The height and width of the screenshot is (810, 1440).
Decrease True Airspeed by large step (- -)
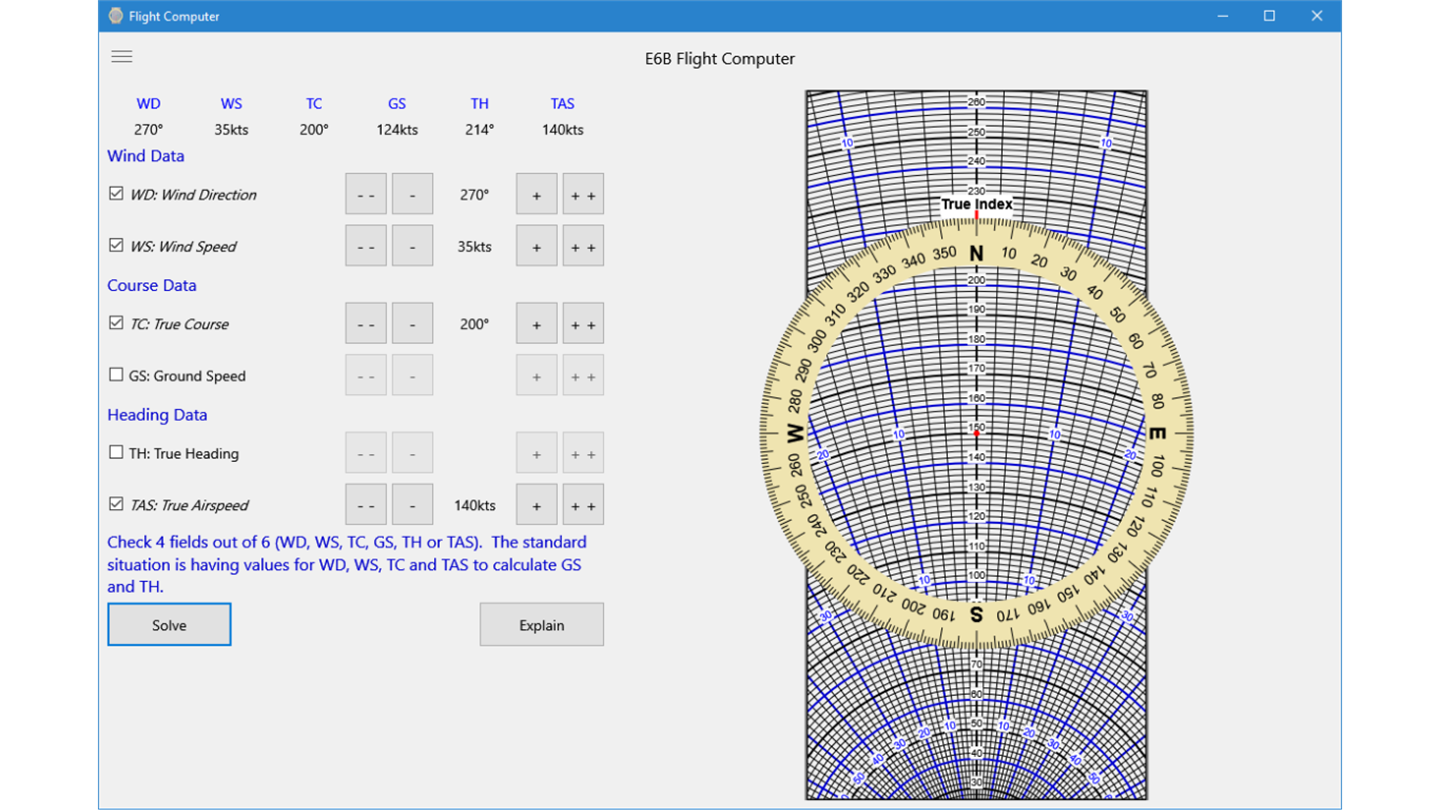point(366,505)
